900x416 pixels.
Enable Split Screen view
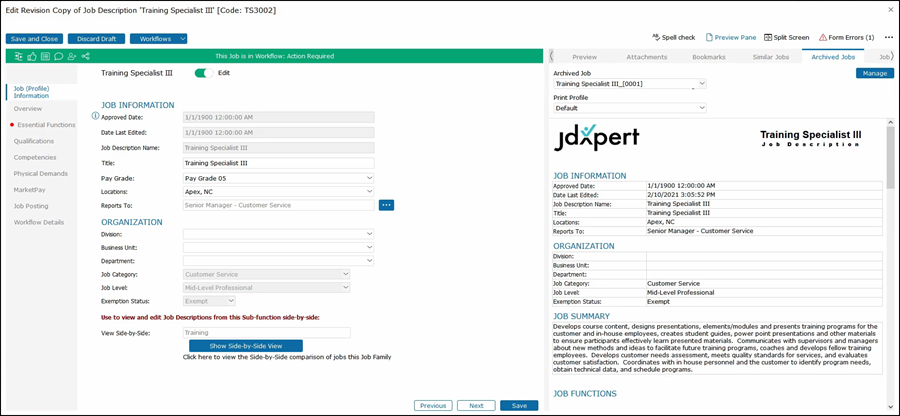[x=786, y=37]
